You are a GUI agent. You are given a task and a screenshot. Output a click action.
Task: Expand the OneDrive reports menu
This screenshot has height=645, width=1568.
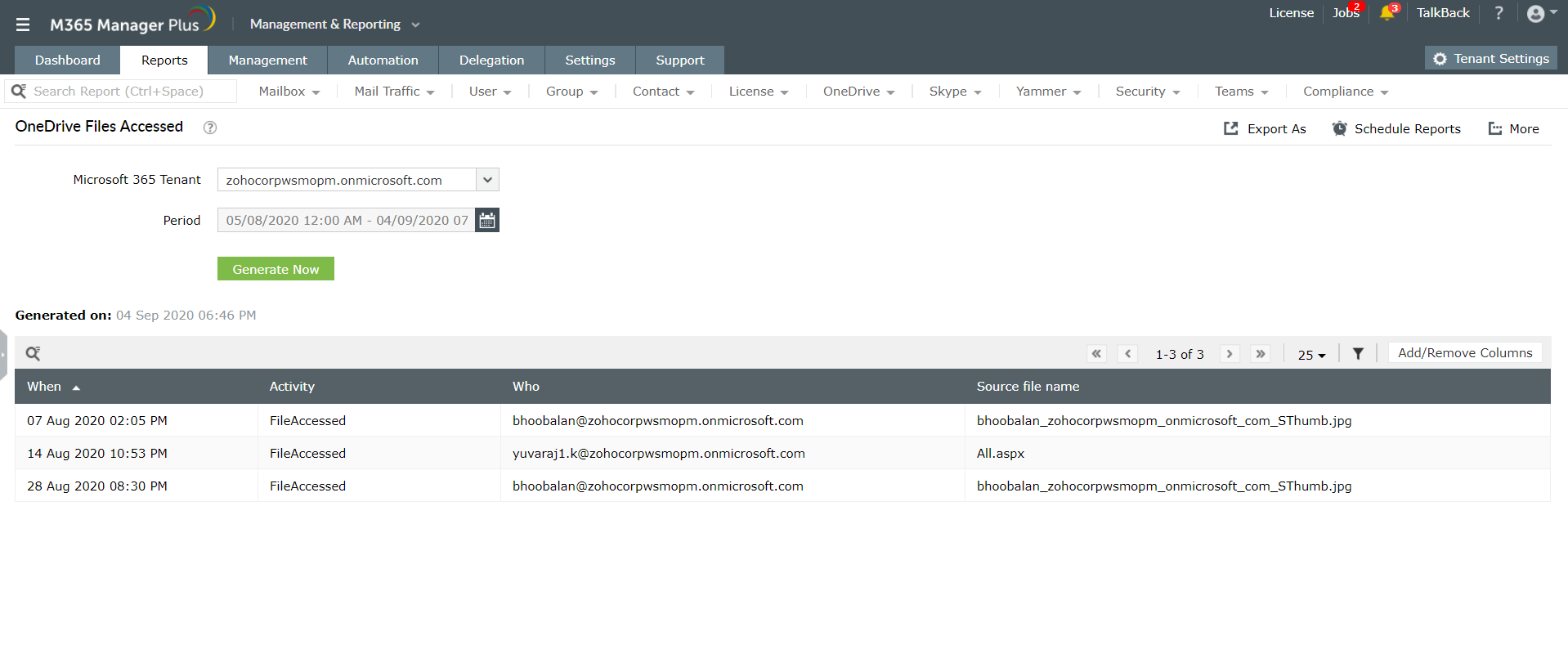858,92
